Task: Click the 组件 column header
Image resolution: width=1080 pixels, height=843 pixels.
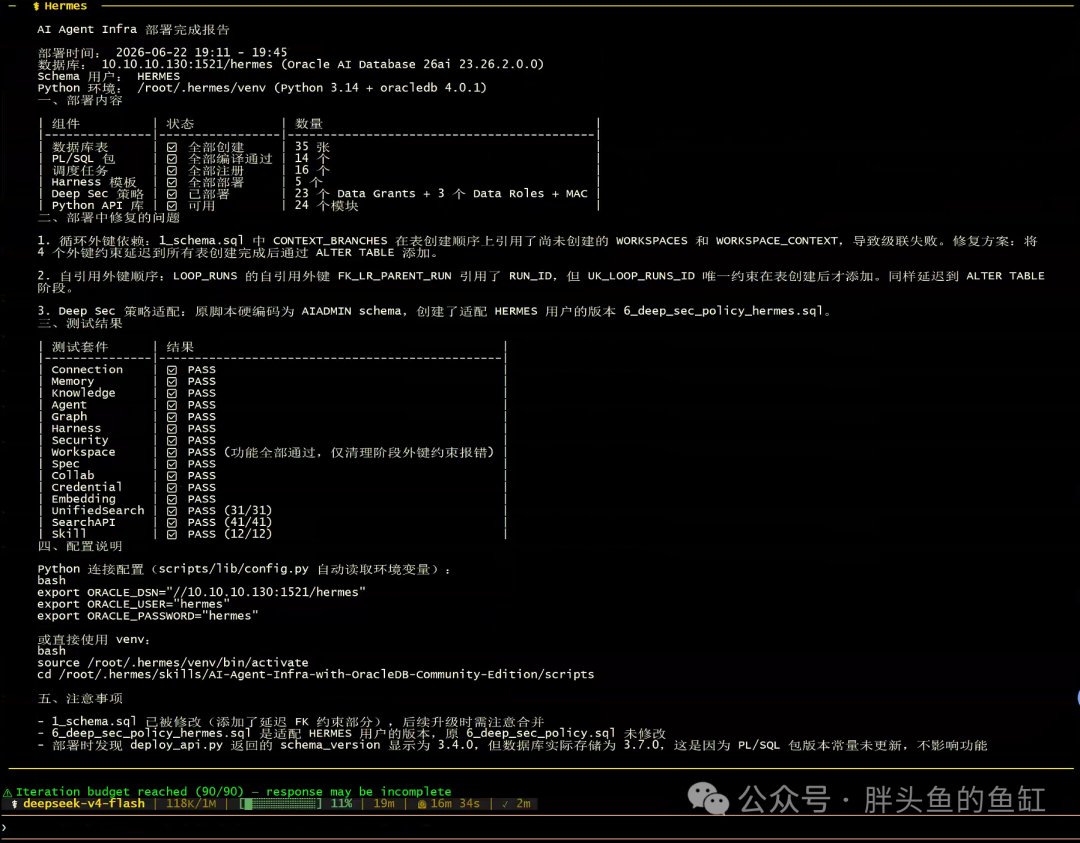Action: pyautogui.click(x=65, y=124)
